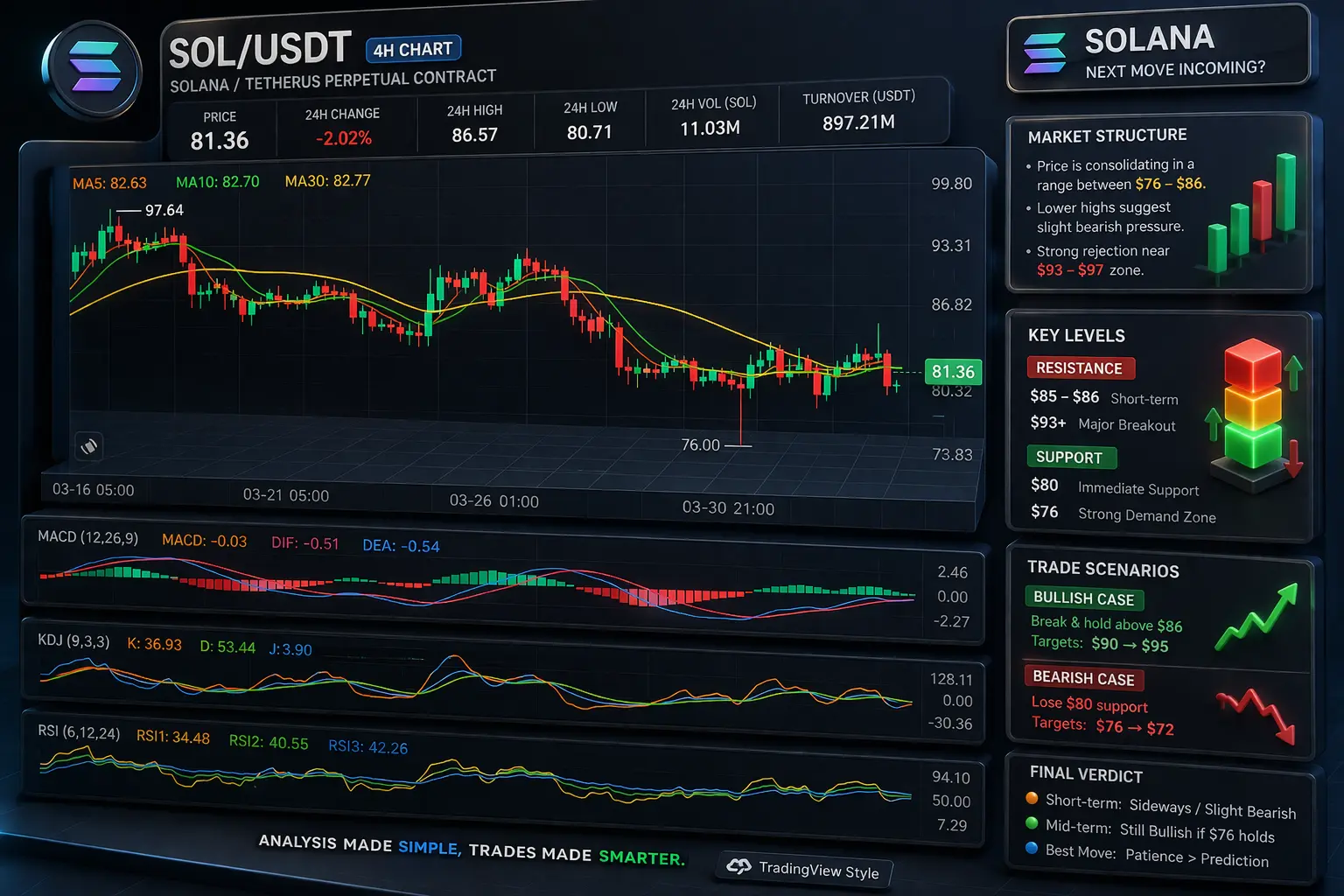1344x896 pixels.
Task: Click the green 81.36 price tag on the chart axis
Action: tap(953, 372)
